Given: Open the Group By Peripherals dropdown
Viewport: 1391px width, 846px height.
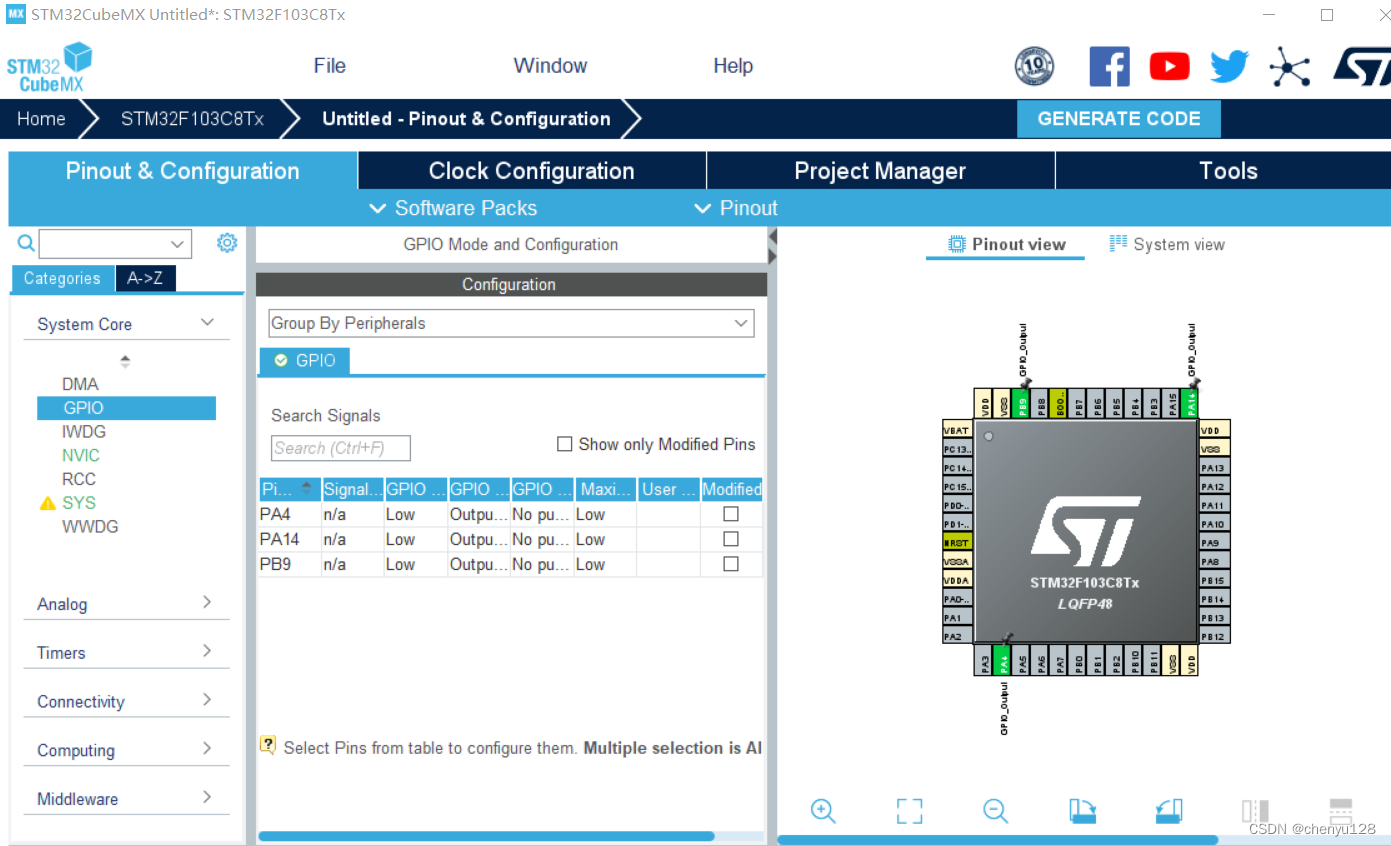Looking at the screenshot, I should tap(511, 323).
